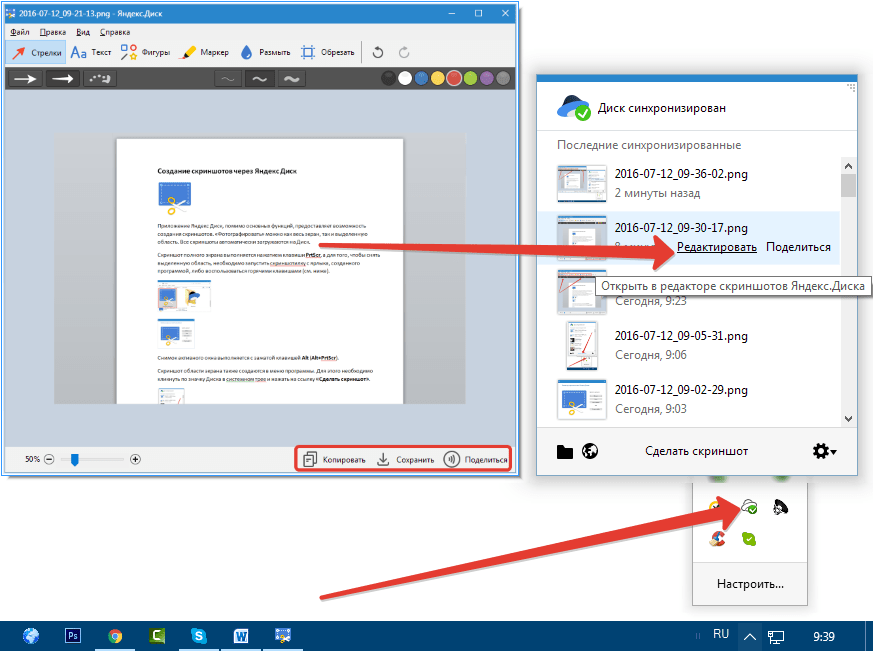Click the Редактировать link

point(714,247)
